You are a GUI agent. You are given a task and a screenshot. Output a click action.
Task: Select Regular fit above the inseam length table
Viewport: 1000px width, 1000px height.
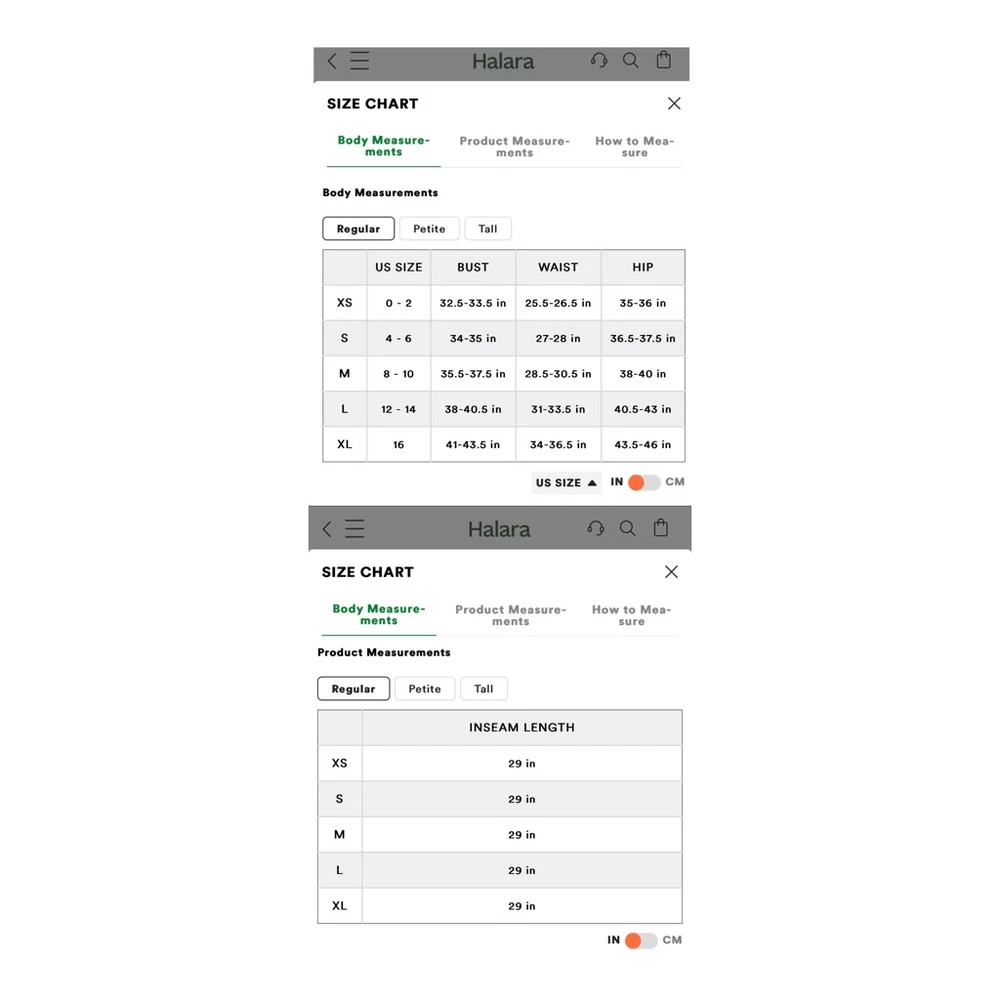pyautogui.click(x=353, y=689)
